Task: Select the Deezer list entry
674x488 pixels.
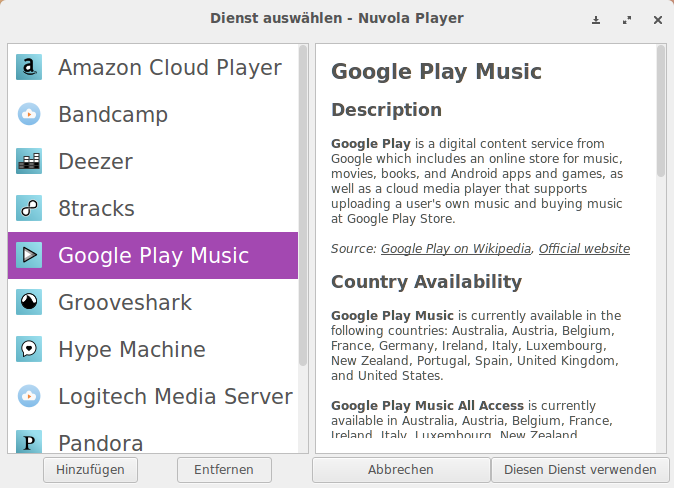Action: [x=95, y=162]
